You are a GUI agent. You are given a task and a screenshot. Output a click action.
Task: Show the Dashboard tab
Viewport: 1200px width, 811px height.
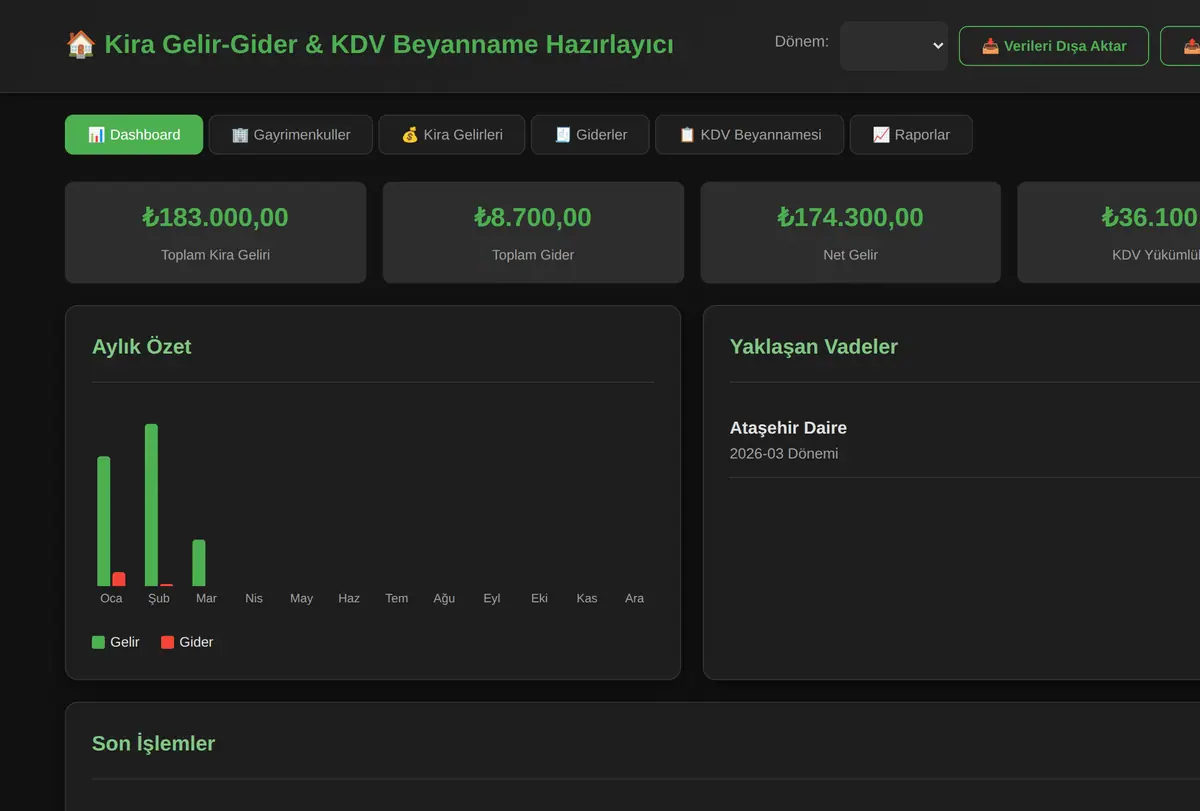(x=134, y=135)
